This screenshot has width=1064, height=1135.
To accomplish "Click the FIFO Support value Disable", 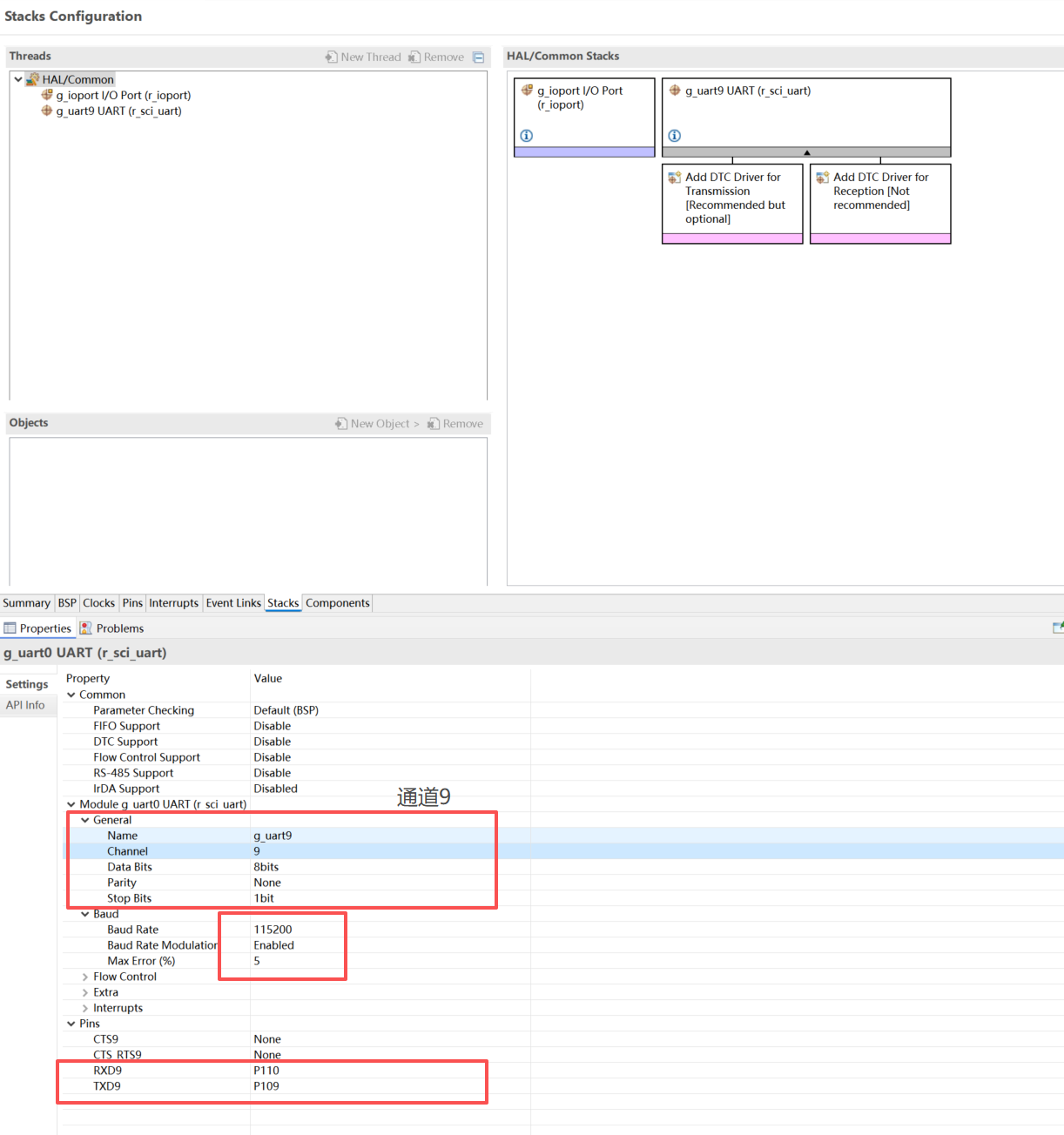I will [273, 726].
